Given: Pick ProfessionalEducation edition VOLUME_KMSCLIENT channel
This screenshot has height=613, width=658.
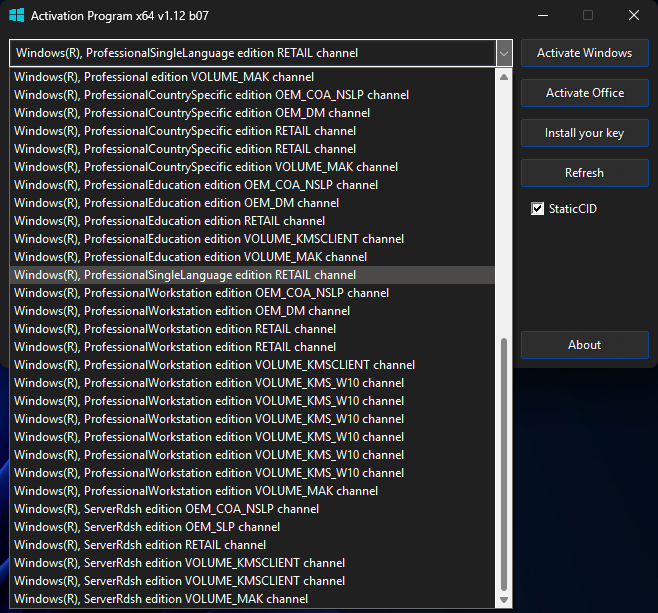Looking at the screenshot, I should [252, 239].
